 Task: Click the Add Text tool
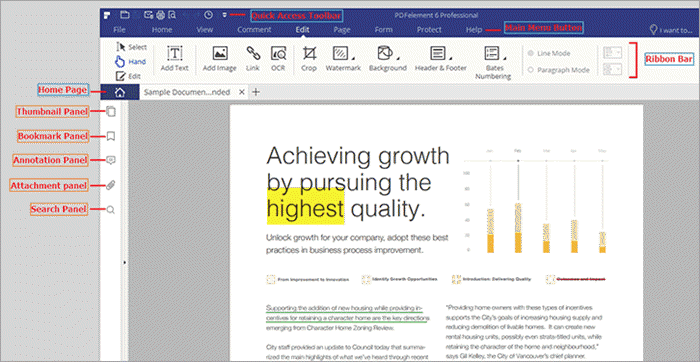point(175,59)
